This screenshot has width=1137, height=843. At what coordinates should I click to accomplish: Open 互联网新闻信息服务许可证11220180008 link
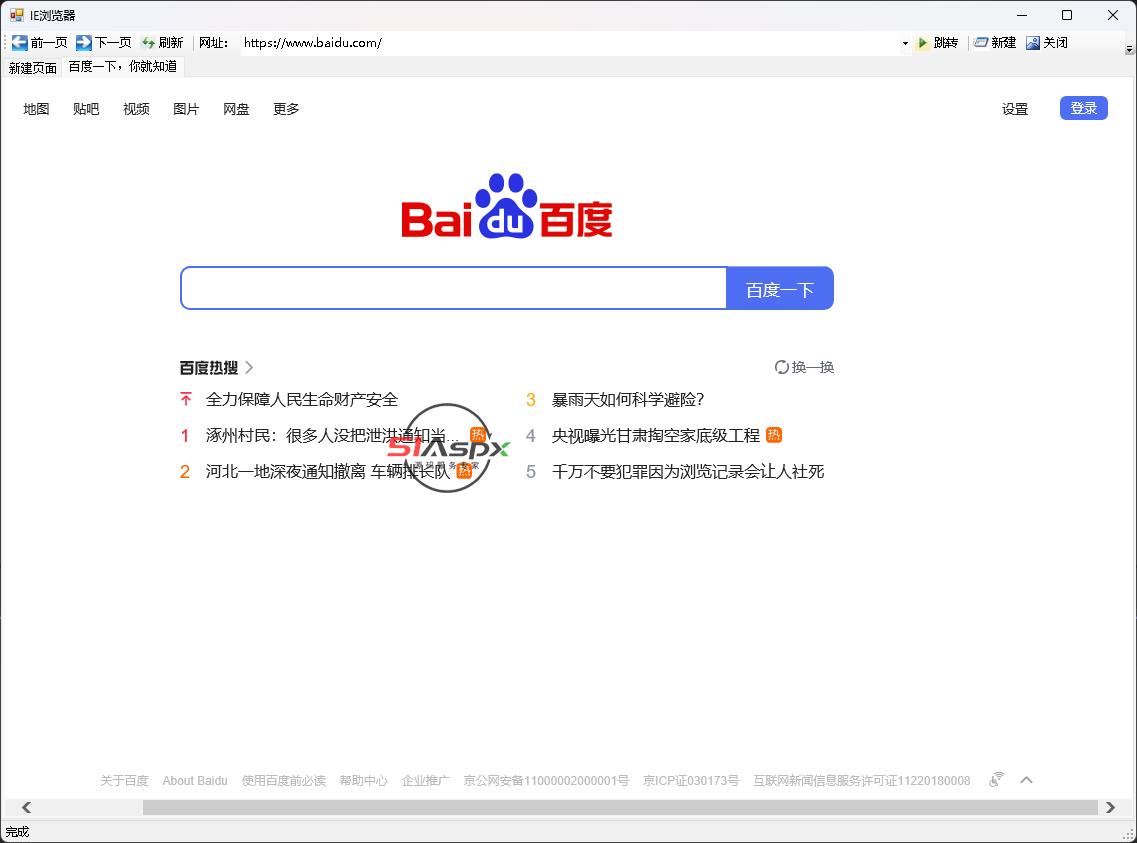pos(861,781)
